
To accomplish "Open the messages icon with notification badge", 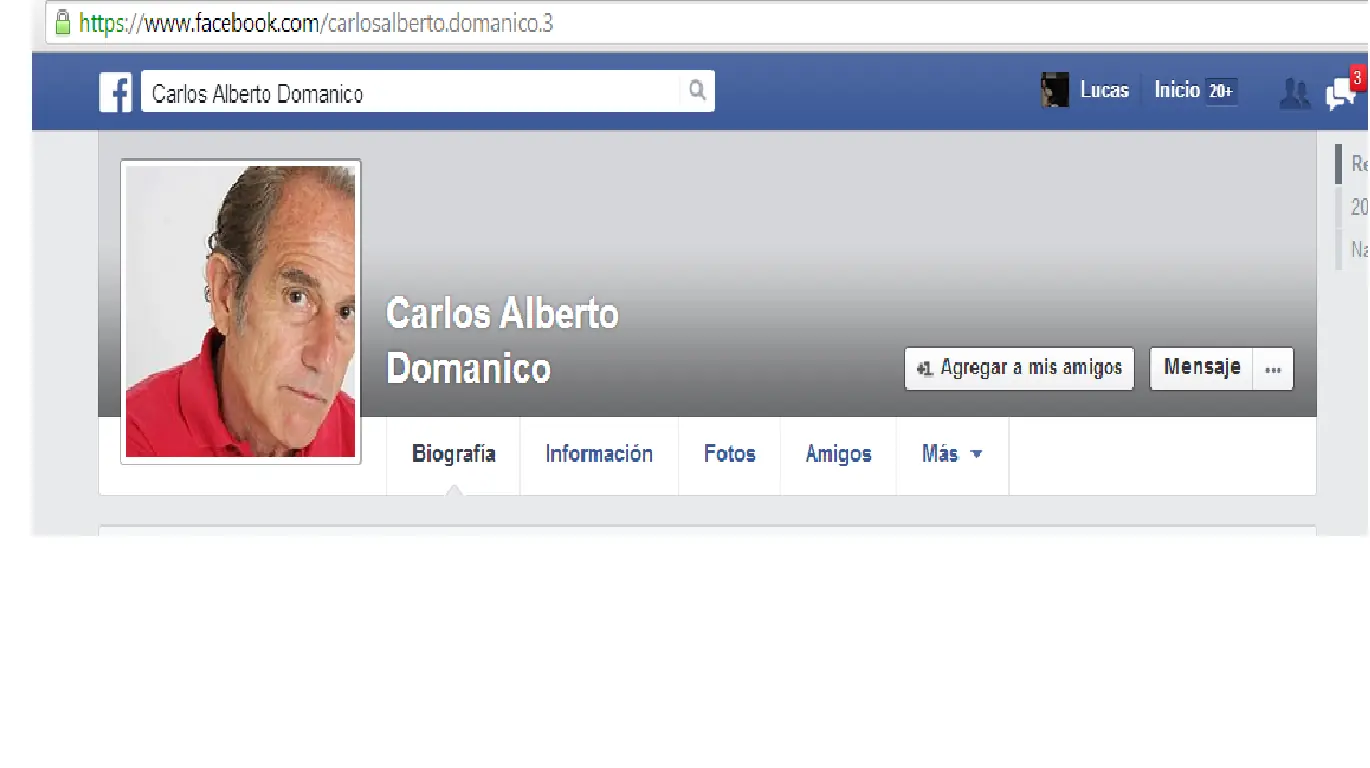I will 1343,92.
